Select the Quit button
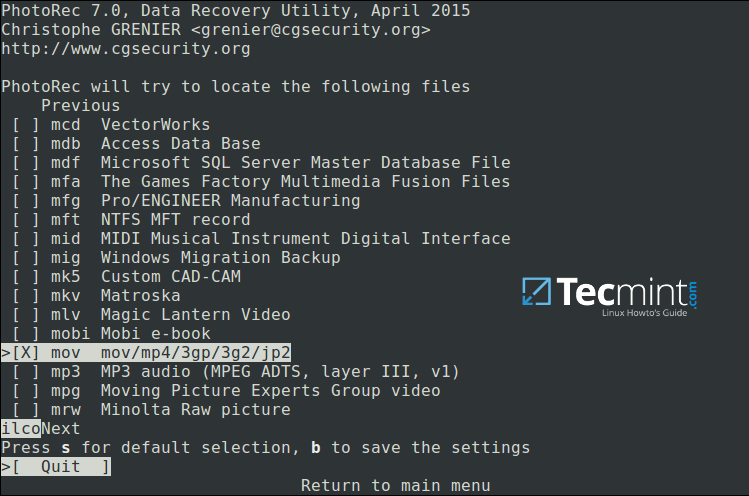749x496 pixels. [x=60, y=467]
